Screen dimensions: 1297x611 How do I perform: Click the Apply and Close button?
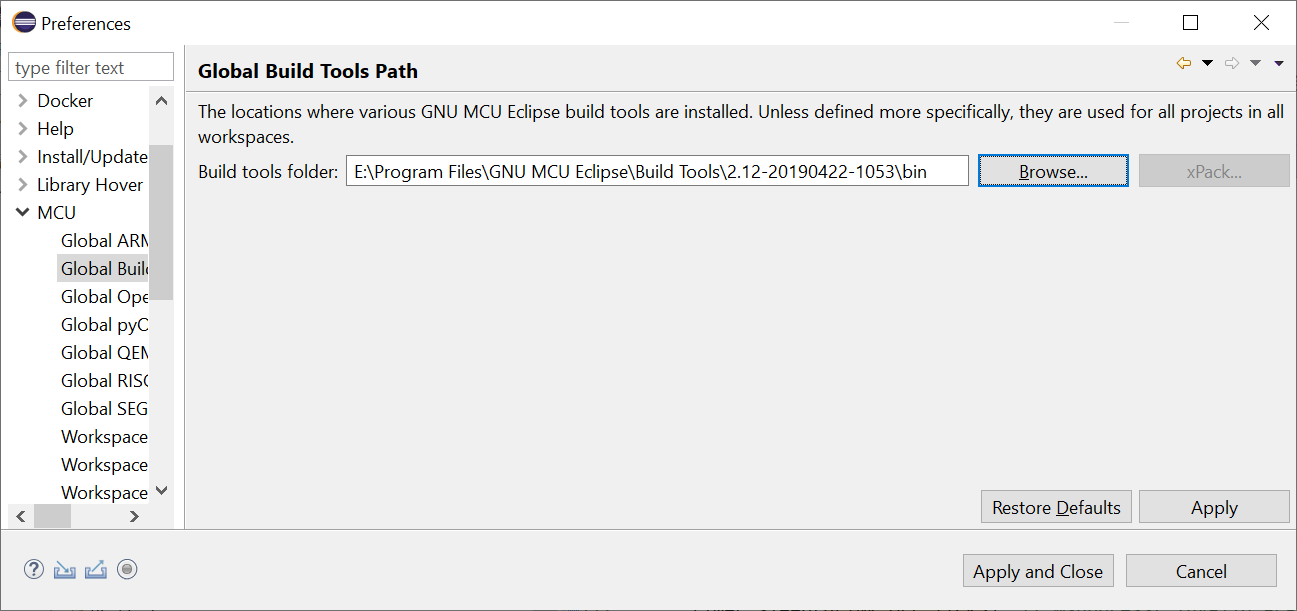pyautogui.click(x=1037, y=571)
